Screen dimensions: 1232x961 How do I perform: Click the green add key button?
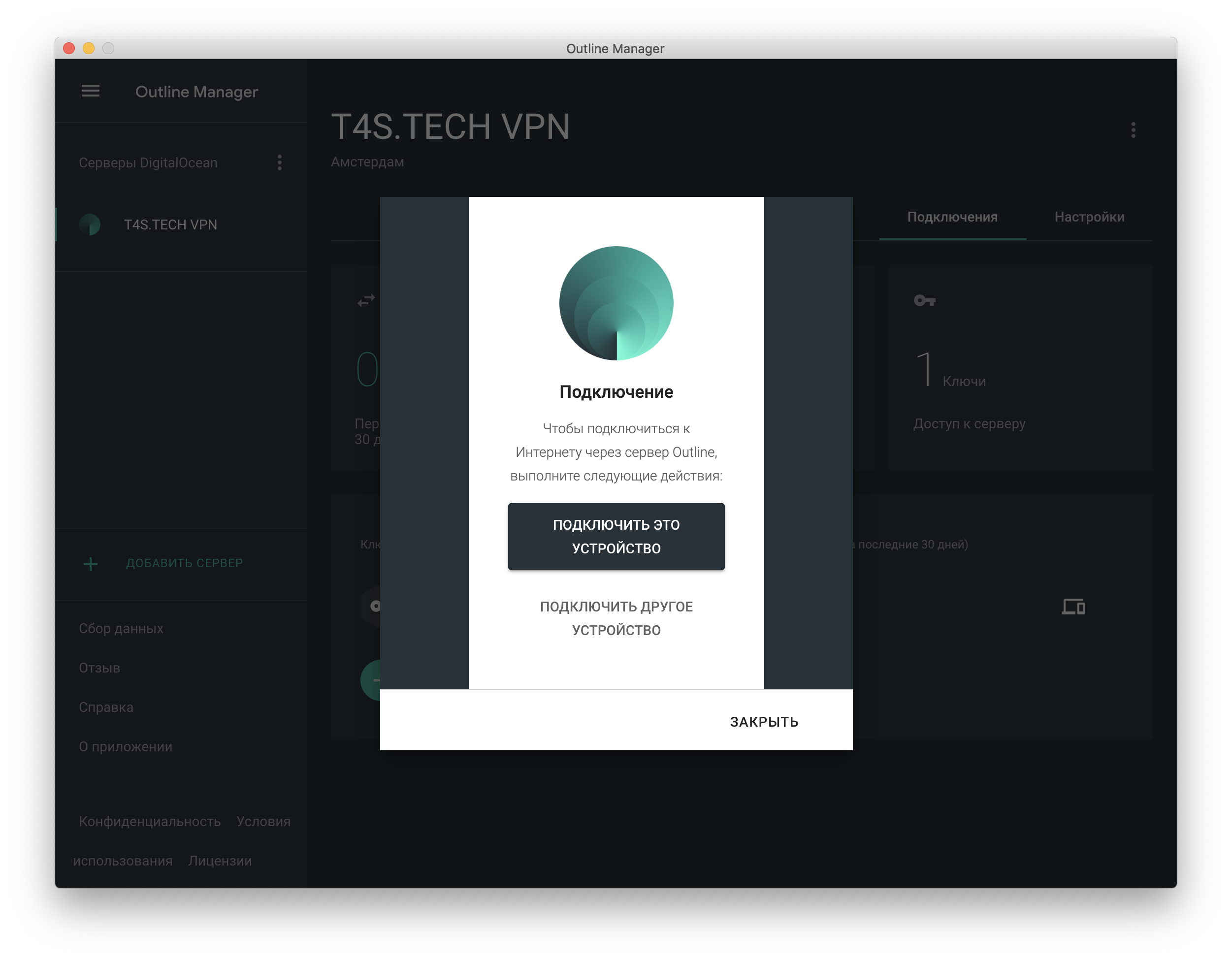[371, 680]
